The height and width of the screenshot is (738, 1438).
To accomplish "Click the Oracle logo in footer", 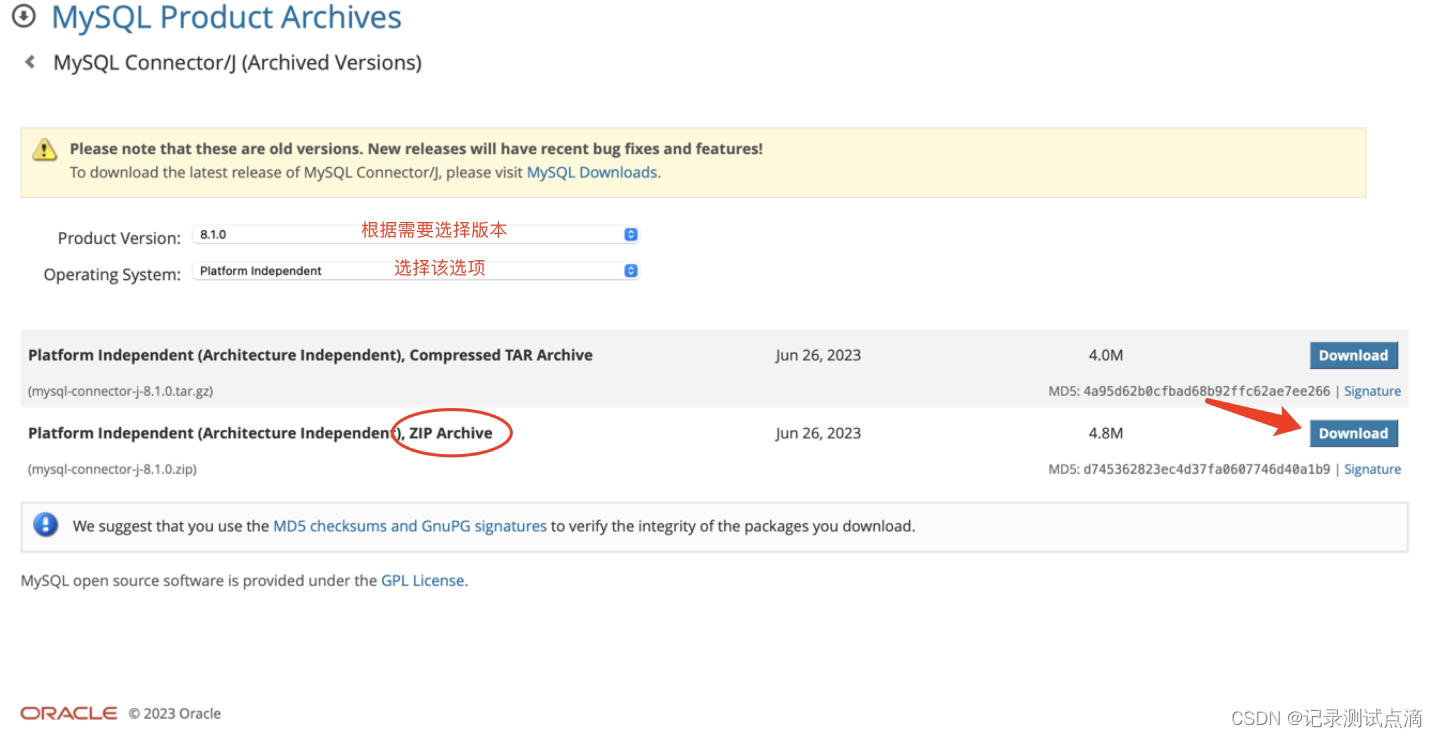I will (x=69, y=713).
